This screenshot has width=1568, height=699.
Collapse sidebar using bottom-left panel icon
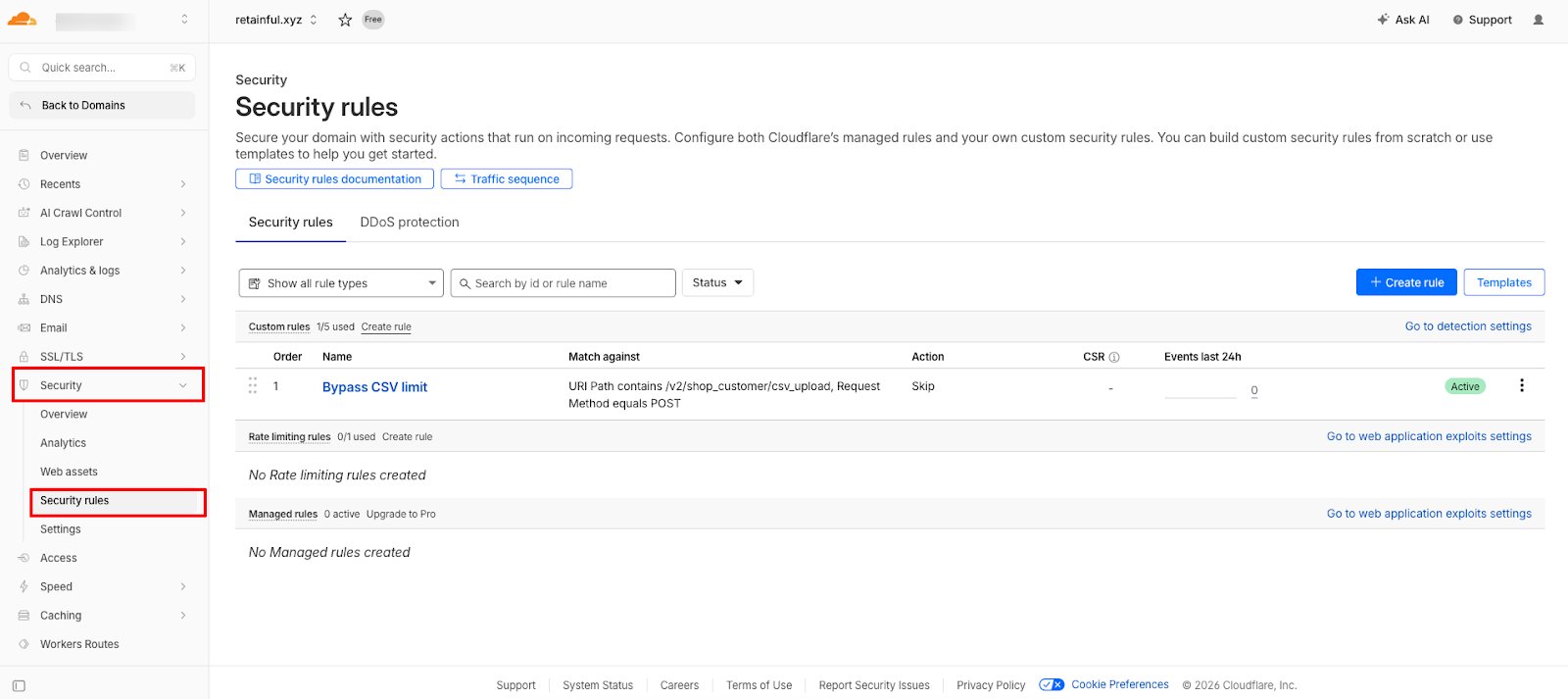[19, 685]
